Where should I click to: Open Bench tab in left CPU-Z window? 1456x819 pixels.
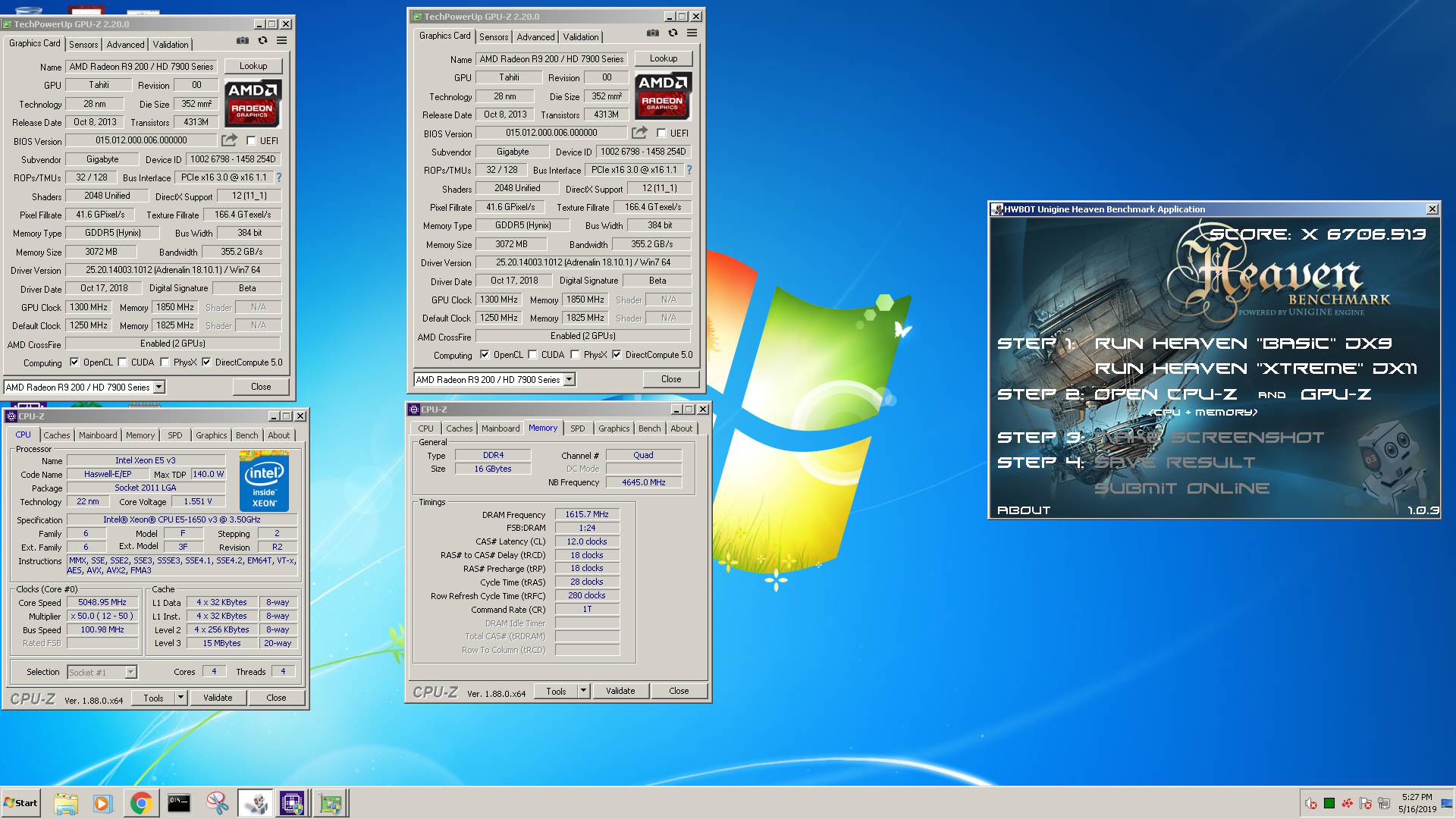tap(246, 435)
